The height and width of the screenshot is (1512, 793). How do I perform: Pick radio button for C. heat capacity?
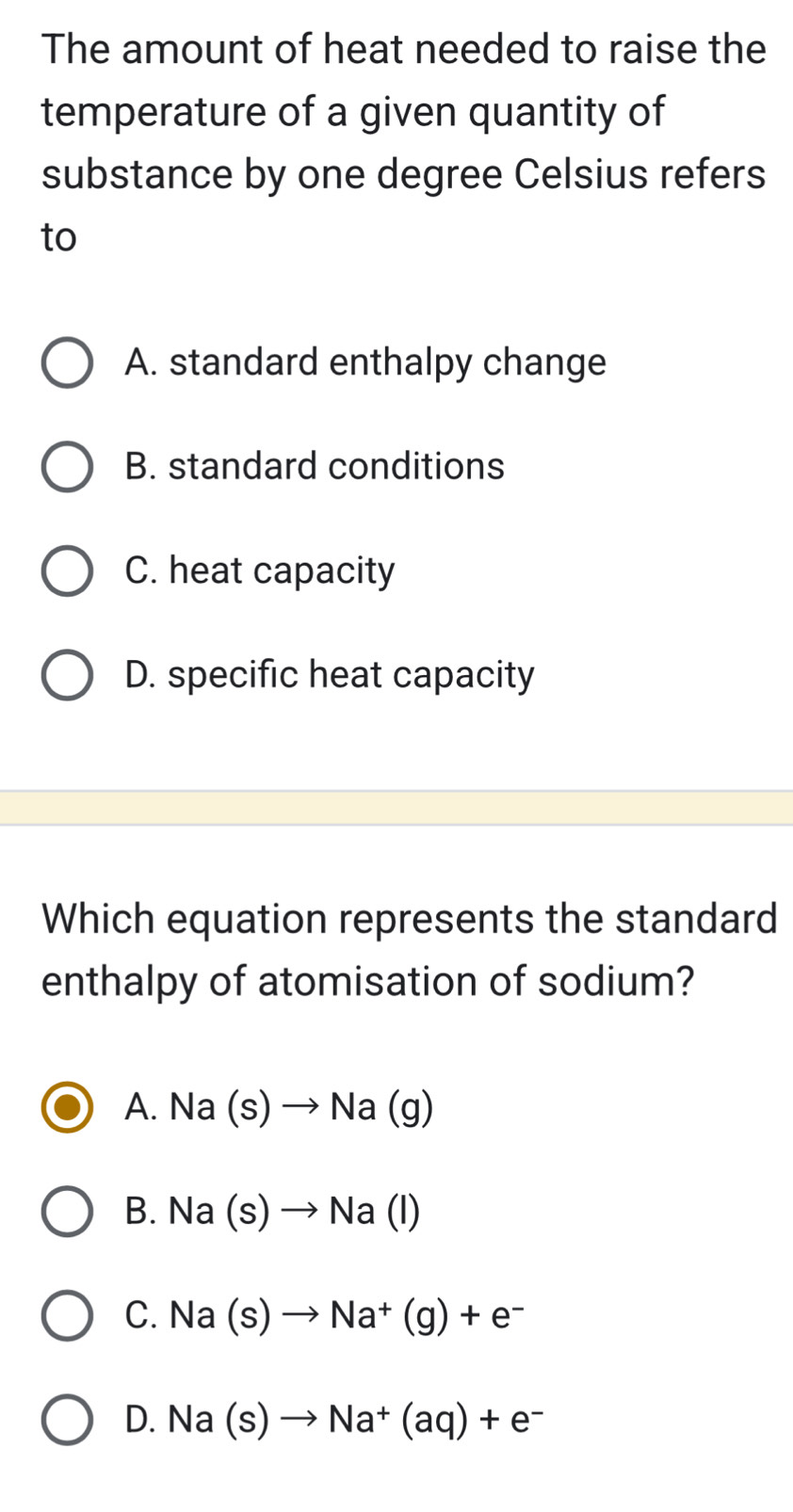coord(67,571)
